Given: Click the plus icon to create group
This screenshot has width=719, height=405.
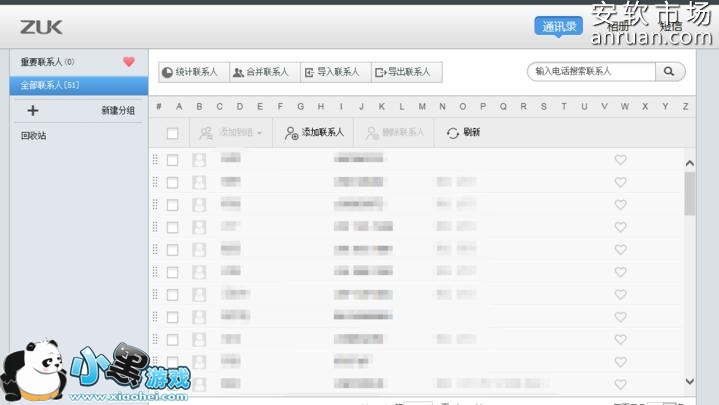Looking at the screenshot, I should tap(33, 111).
